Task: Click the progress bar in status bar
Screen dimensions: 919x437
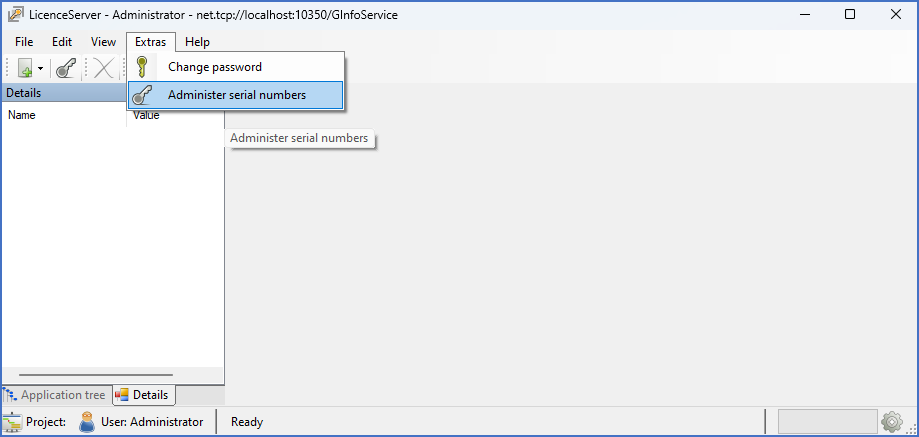Action: [x=828, y=421]
